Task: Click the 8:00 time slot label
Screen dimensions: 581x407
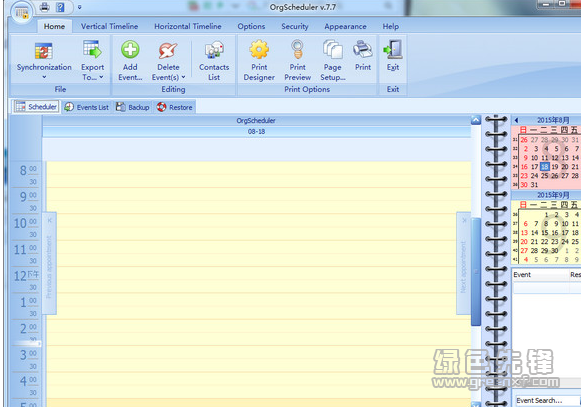Action: (28, 170)
